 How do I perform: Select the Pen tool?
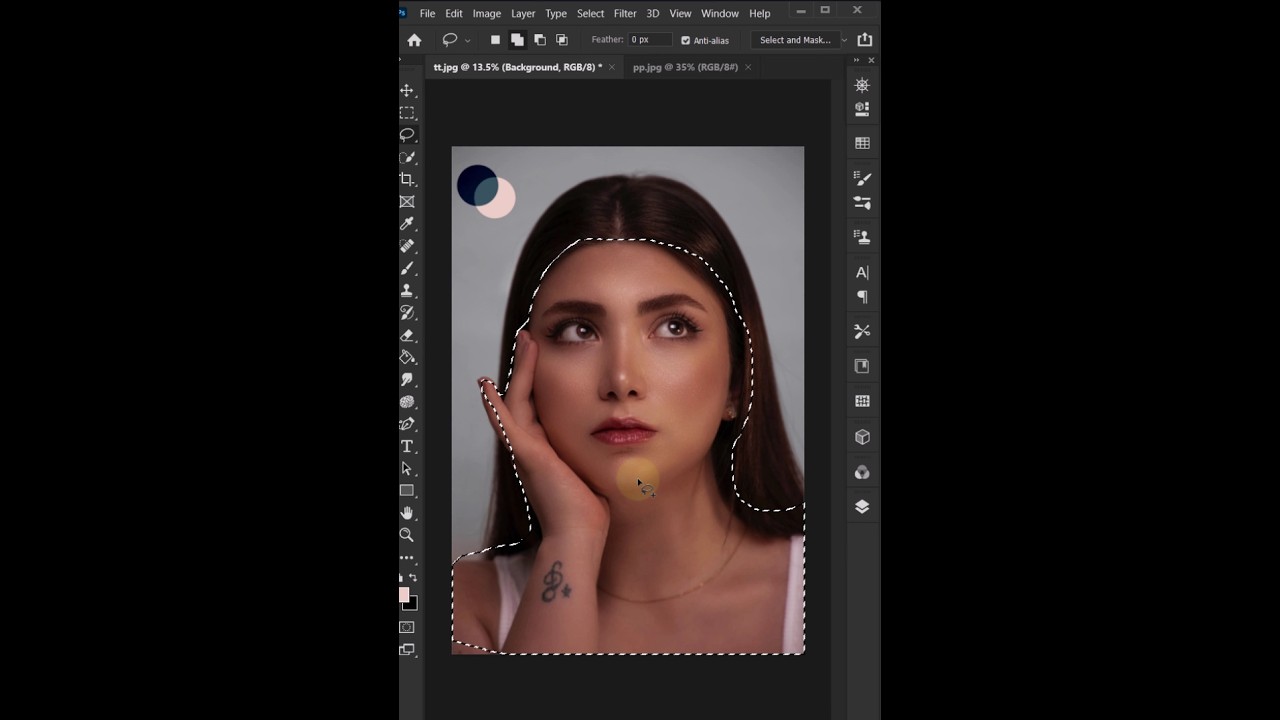pyautogui.click(x=407, y=424)
